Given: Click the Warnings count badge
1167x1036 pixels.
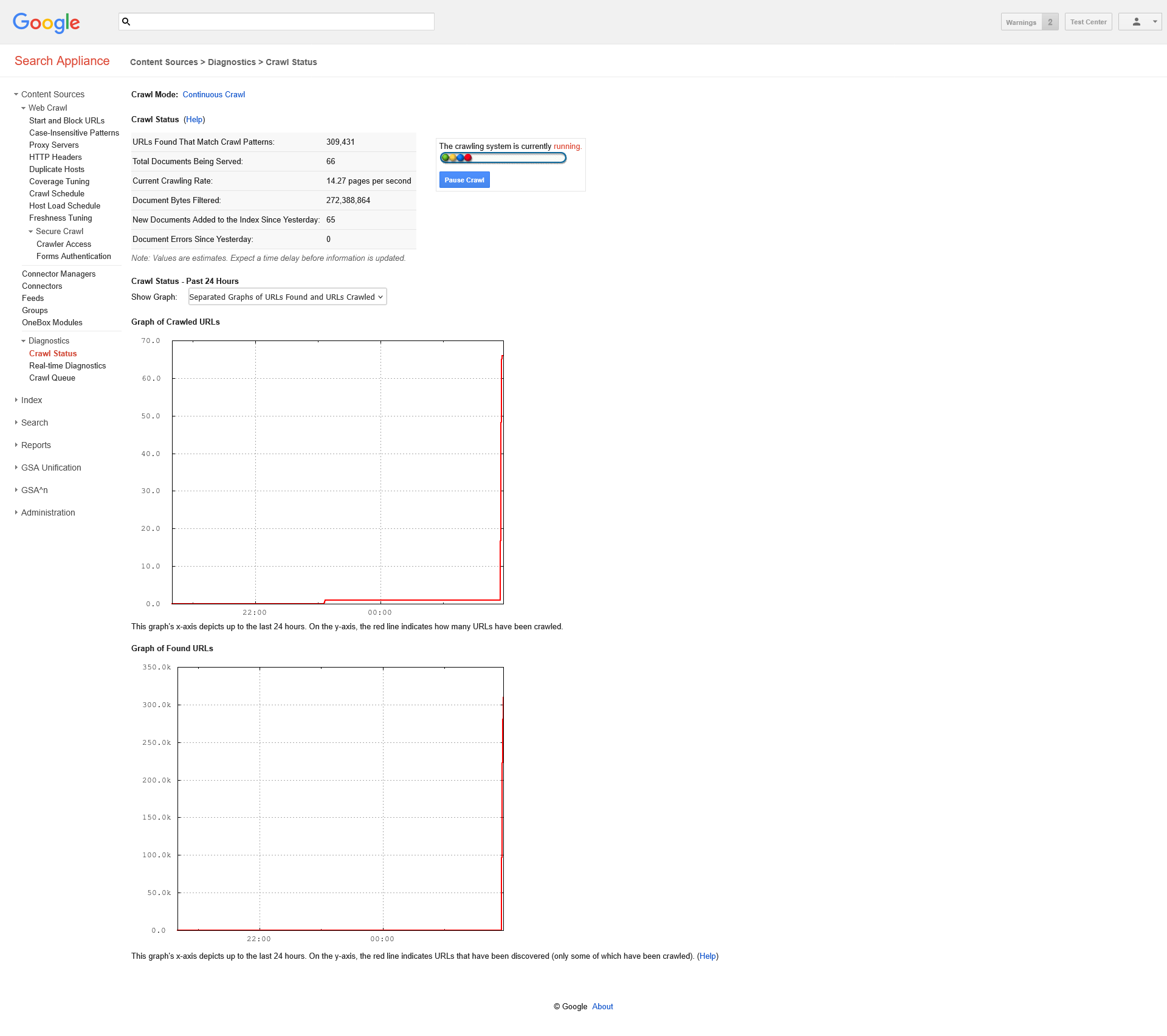Looking at the screenshot, I should [1050, 22].
